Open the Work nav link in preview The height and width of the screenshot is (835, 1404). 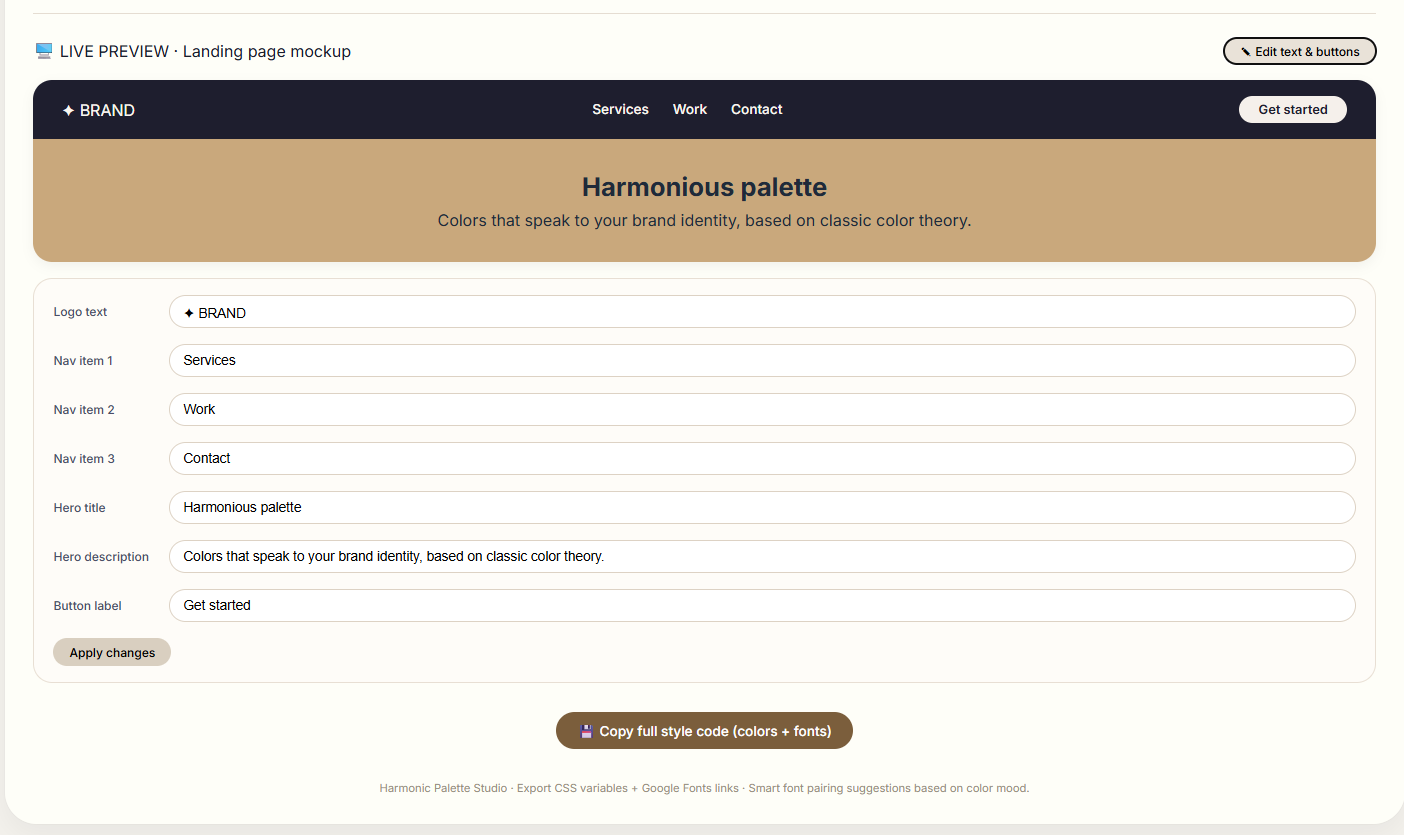tap(690, 109)
